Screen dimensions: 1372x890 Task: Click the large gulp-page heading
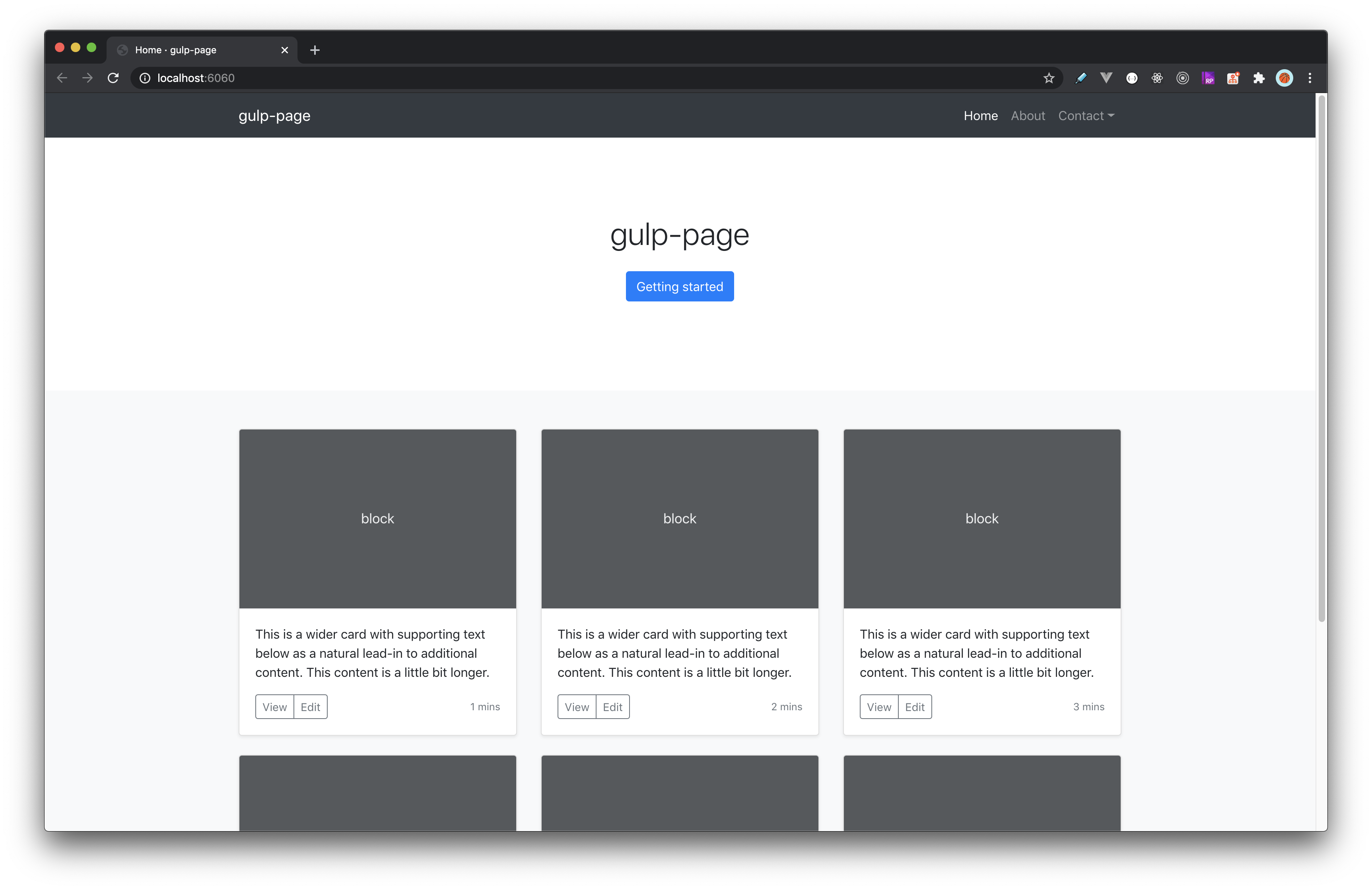(680, 235)
